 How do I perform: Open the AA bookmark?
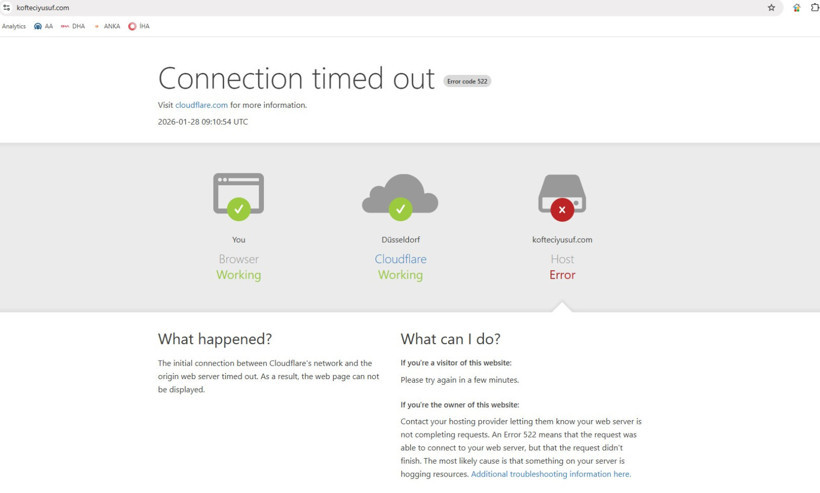click(43, 27)
